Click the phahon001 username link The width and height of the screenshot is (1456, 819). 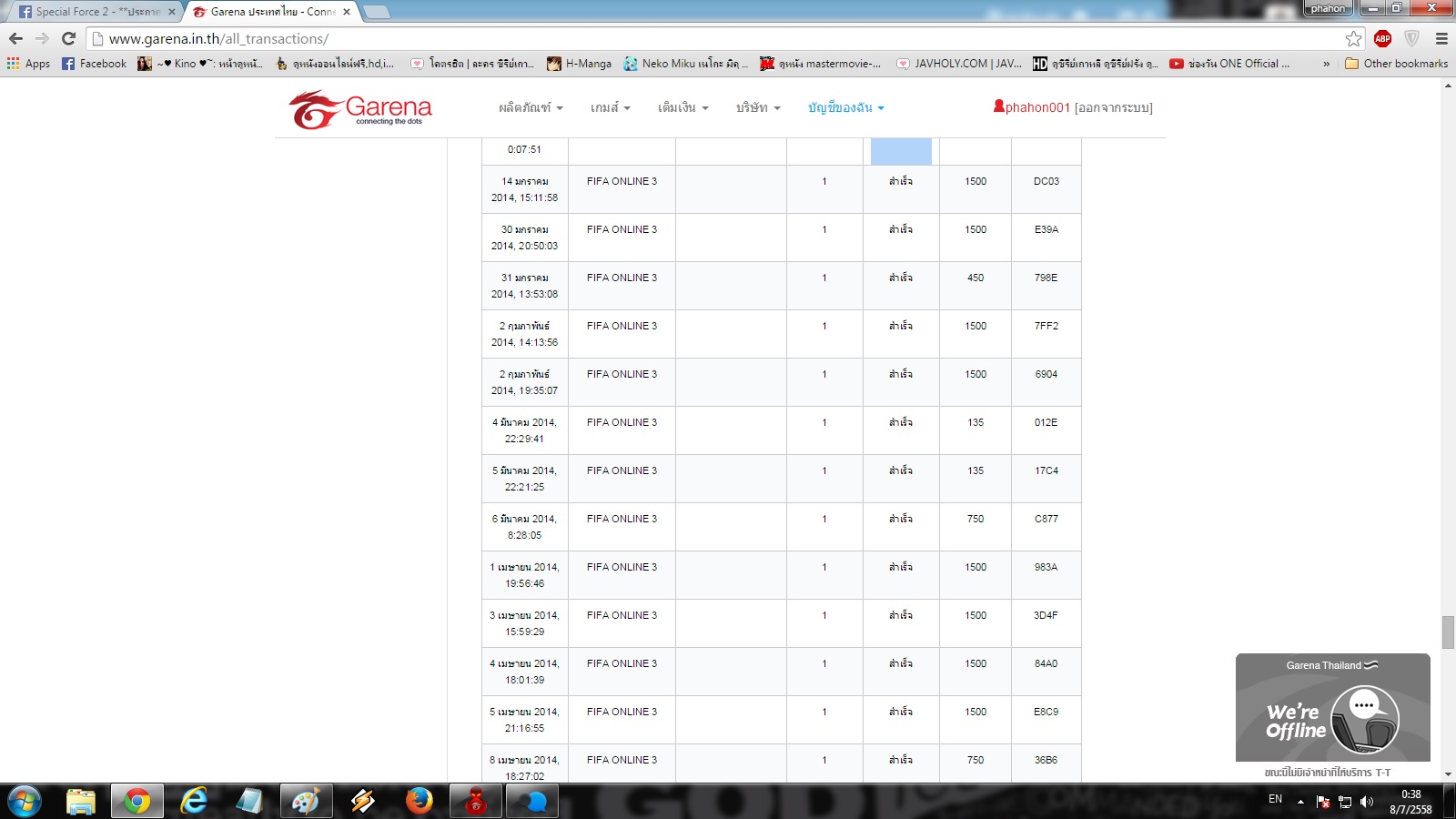[1037, 107]
